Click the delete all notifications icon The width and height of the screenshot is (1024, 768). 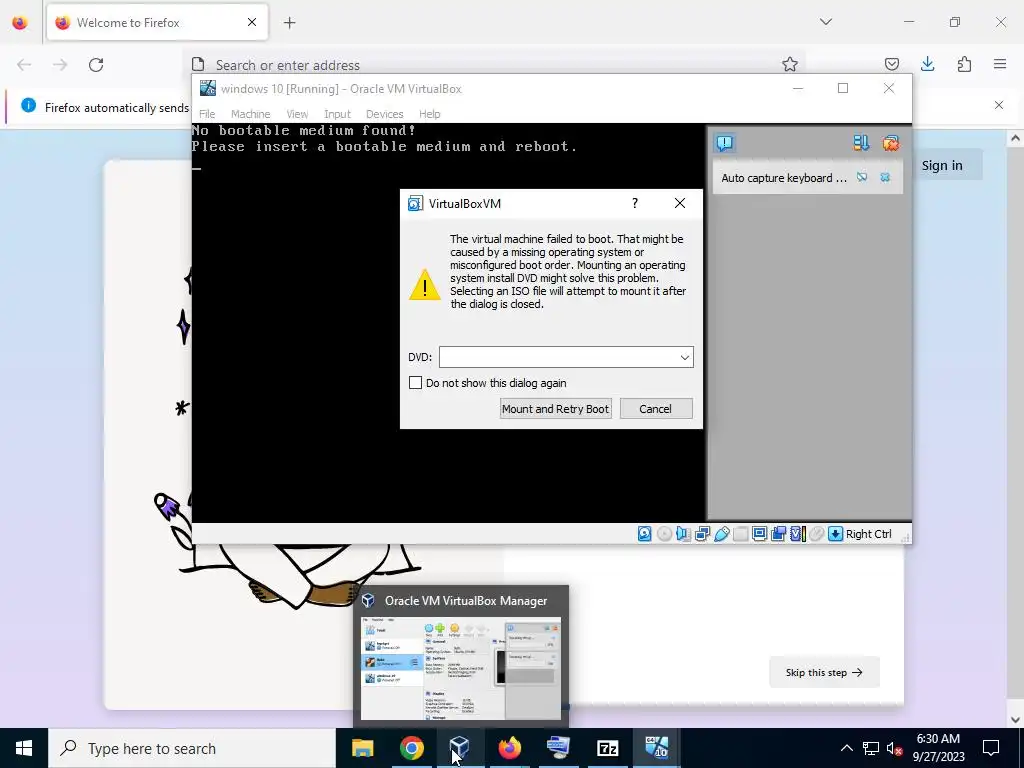click(x=891, y=143)
